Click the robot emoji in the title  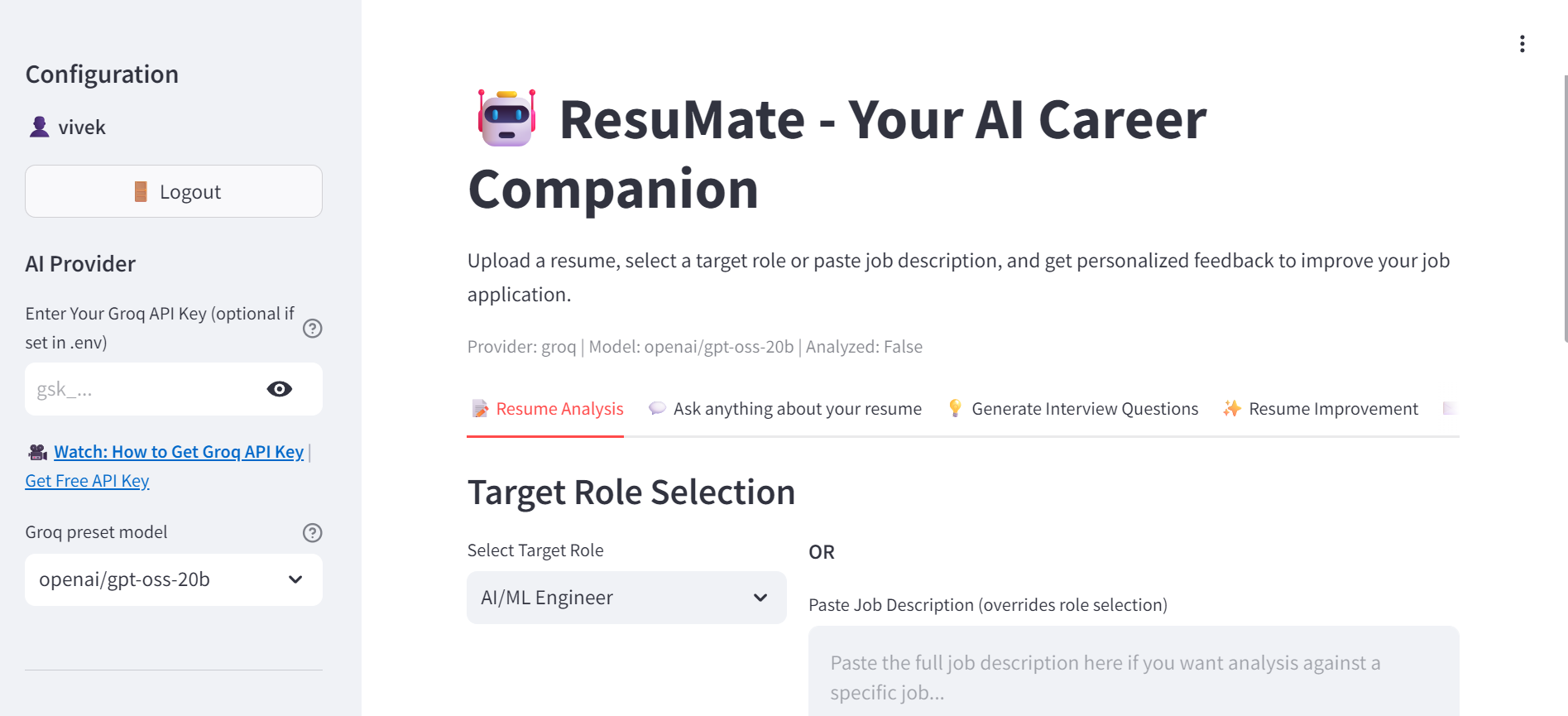pos(506,118)
